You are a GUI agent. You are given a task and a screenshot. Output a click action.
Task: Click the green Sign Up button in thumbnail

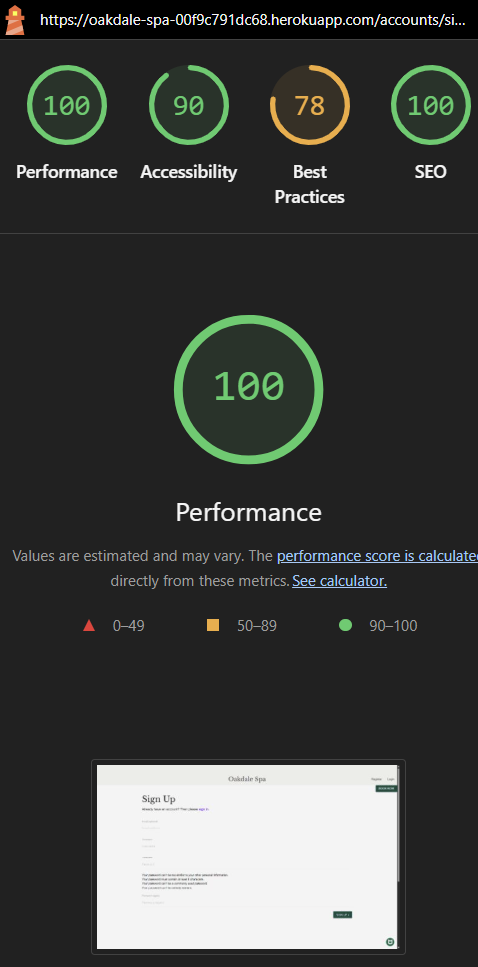click(x=342, y=915)
